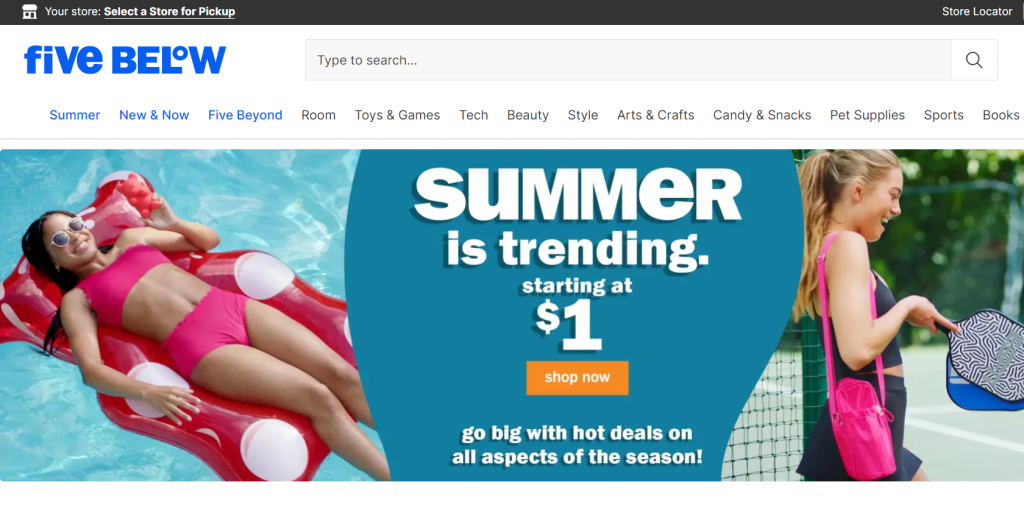This screenshot has width=1024, height=507.
Task: Click the store icon in top bar
Action: (x=29, y=11)
